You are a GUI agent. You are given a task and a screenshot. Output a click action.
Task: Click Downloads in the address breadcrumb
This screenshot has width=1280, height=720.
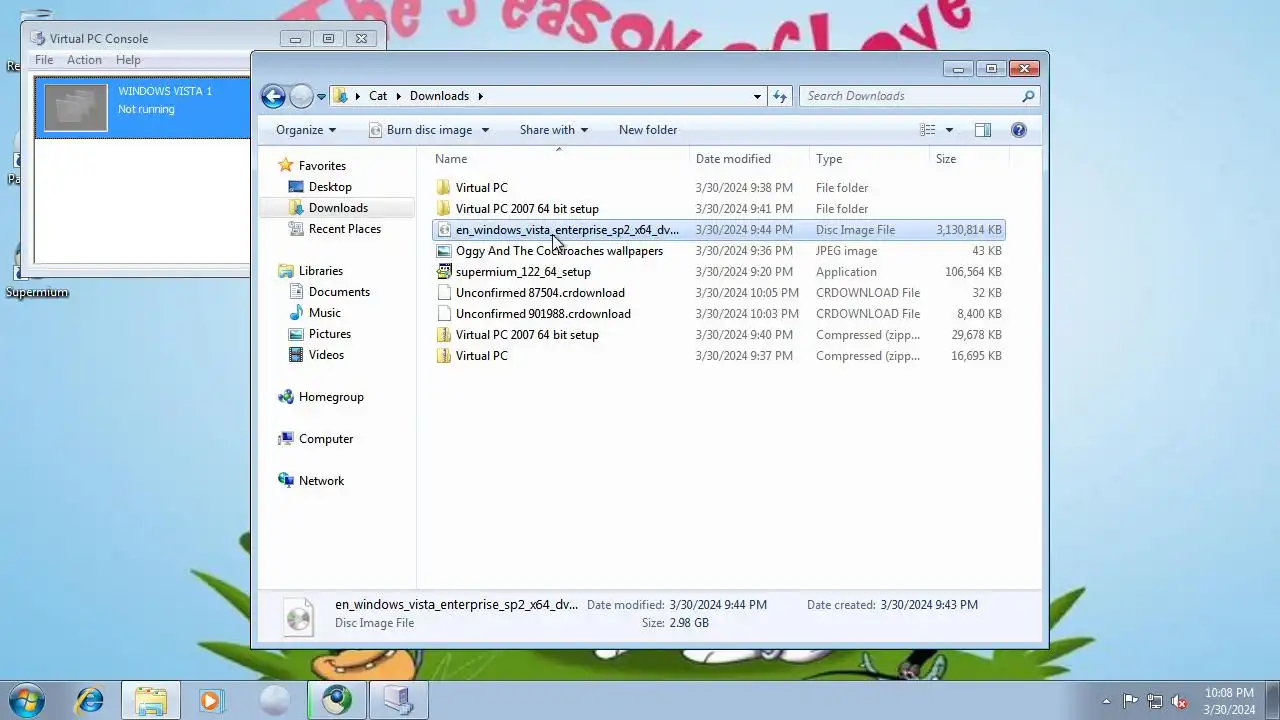[x=439, y=96]
